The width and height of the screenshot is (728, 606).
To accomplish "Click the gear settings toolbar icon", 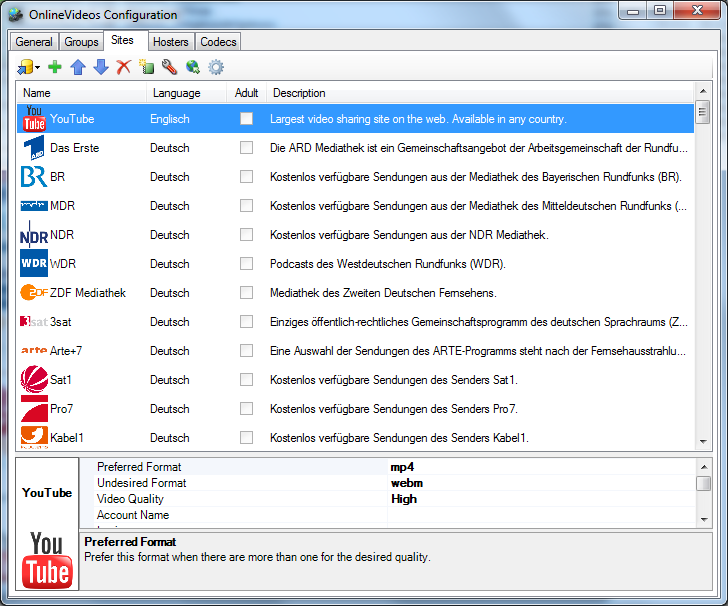I will [216, 67].
